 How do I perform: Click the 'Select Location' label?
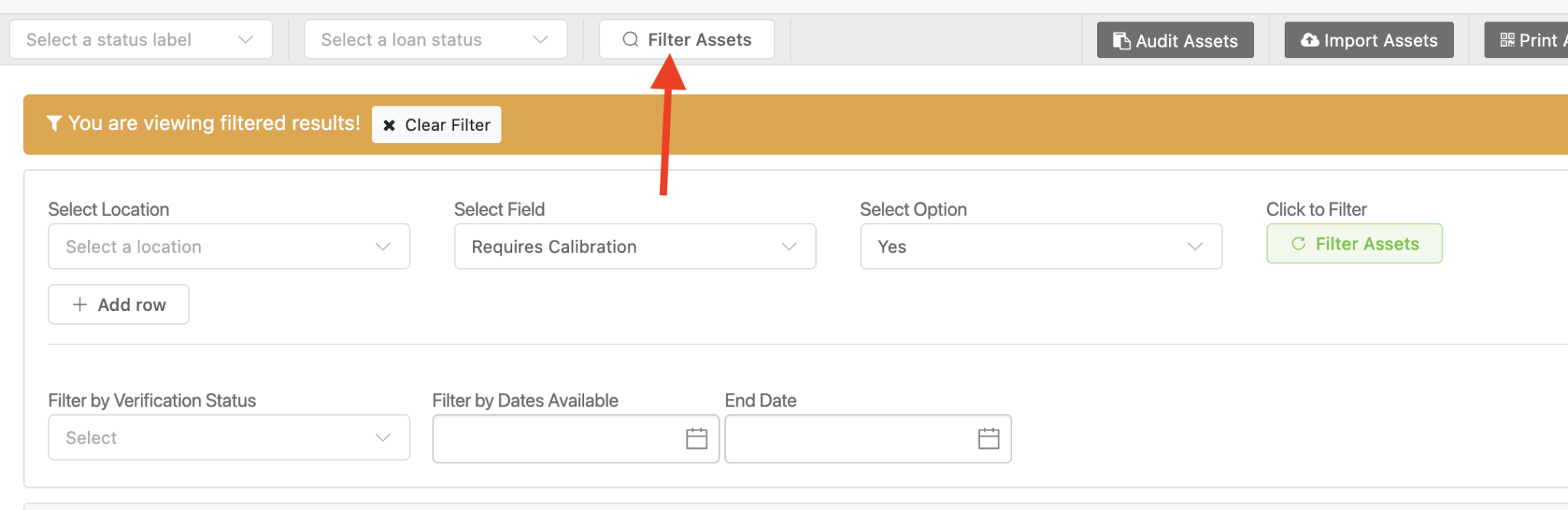[109, 209]
